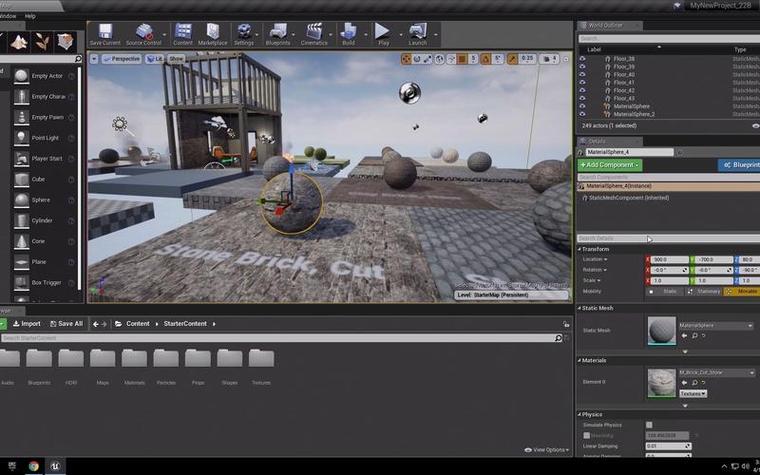760x475 pixels.
Task: Click the Blueprint button in Details
Action: (740, 165)
